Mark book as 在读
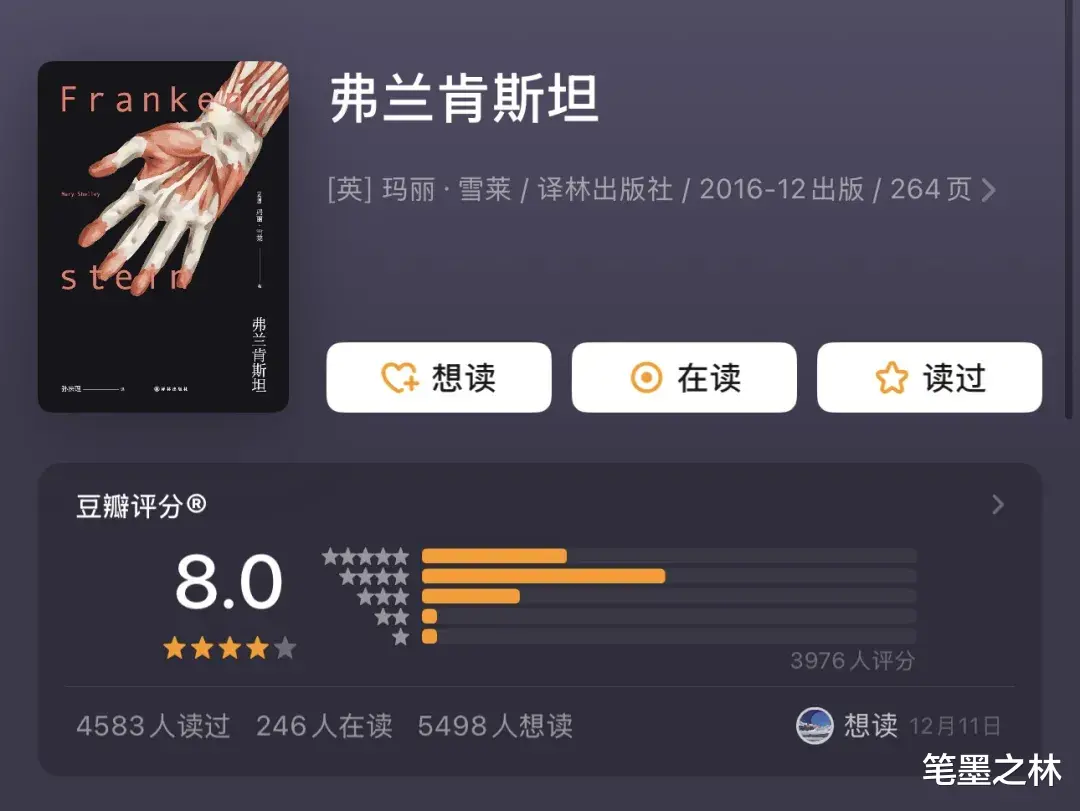This screenshot has height=811, width=1080. pos(684,378)
